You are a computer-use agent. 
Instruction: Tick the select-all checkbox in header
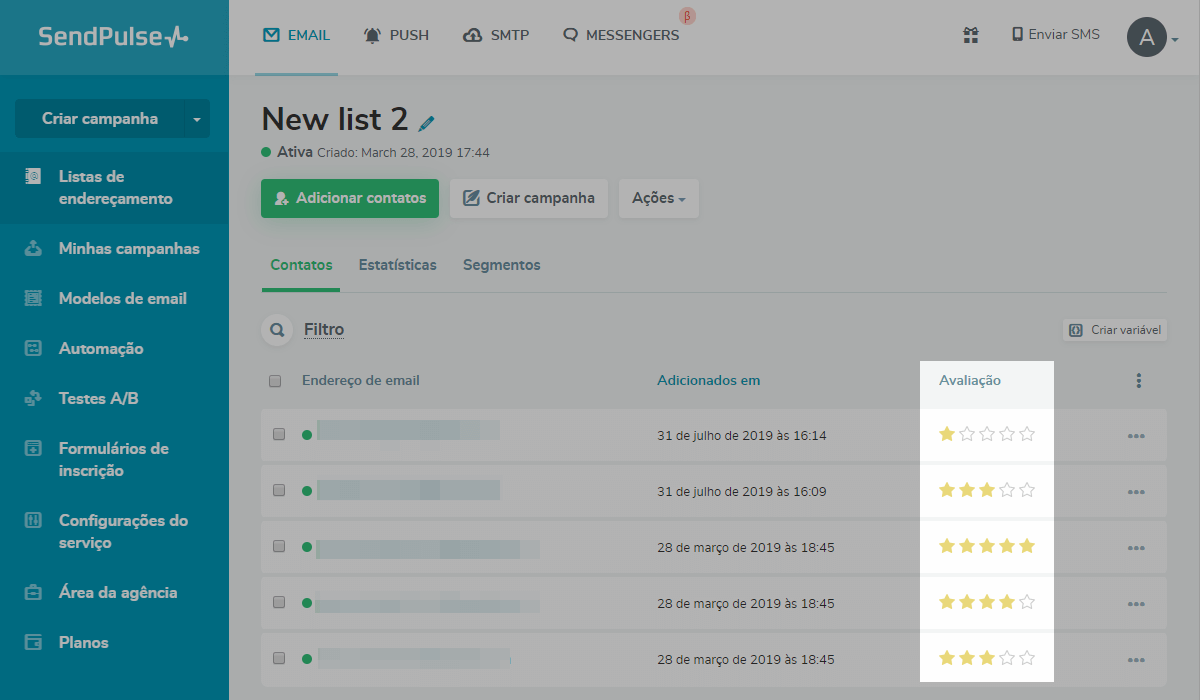click(275, 381)
